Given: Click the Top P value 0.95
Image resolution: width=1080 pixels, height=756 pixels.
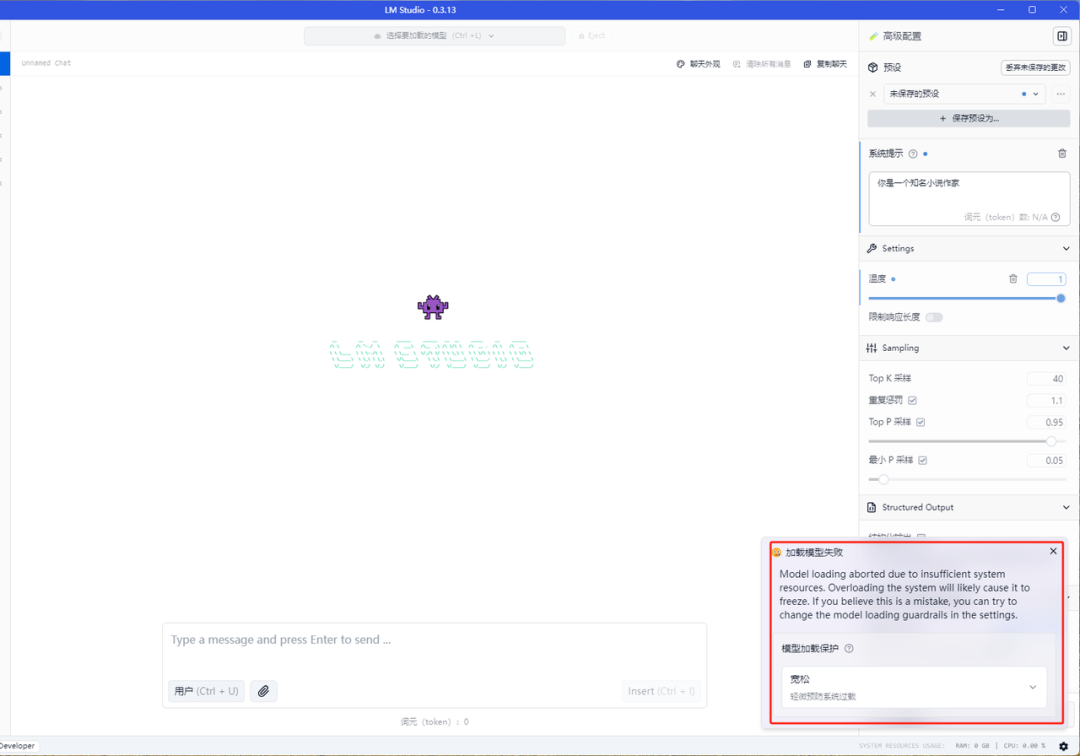Looking at the screenshot, I should pos(1046,422).
